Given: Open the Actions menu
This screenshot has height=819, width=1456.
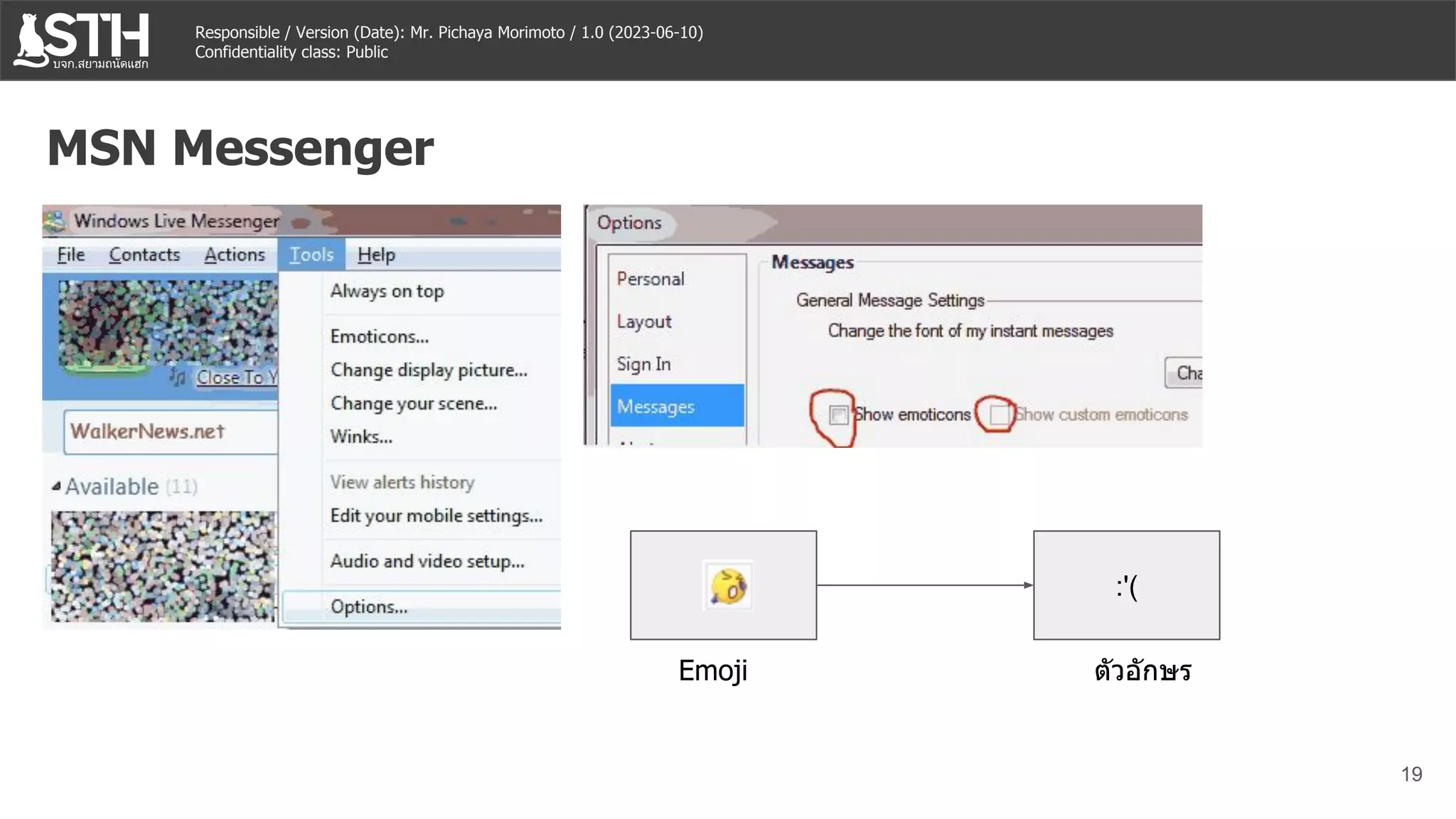Looking at the screenshot, I should (x=235, y=255).
